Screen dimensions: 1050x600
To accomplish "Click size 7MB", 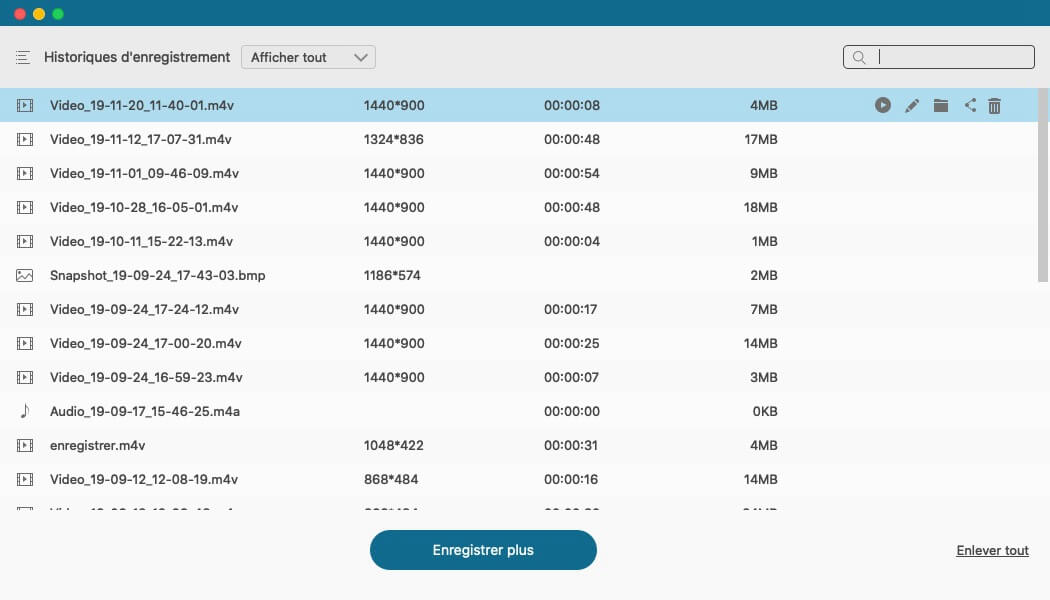I will point(763,309).
